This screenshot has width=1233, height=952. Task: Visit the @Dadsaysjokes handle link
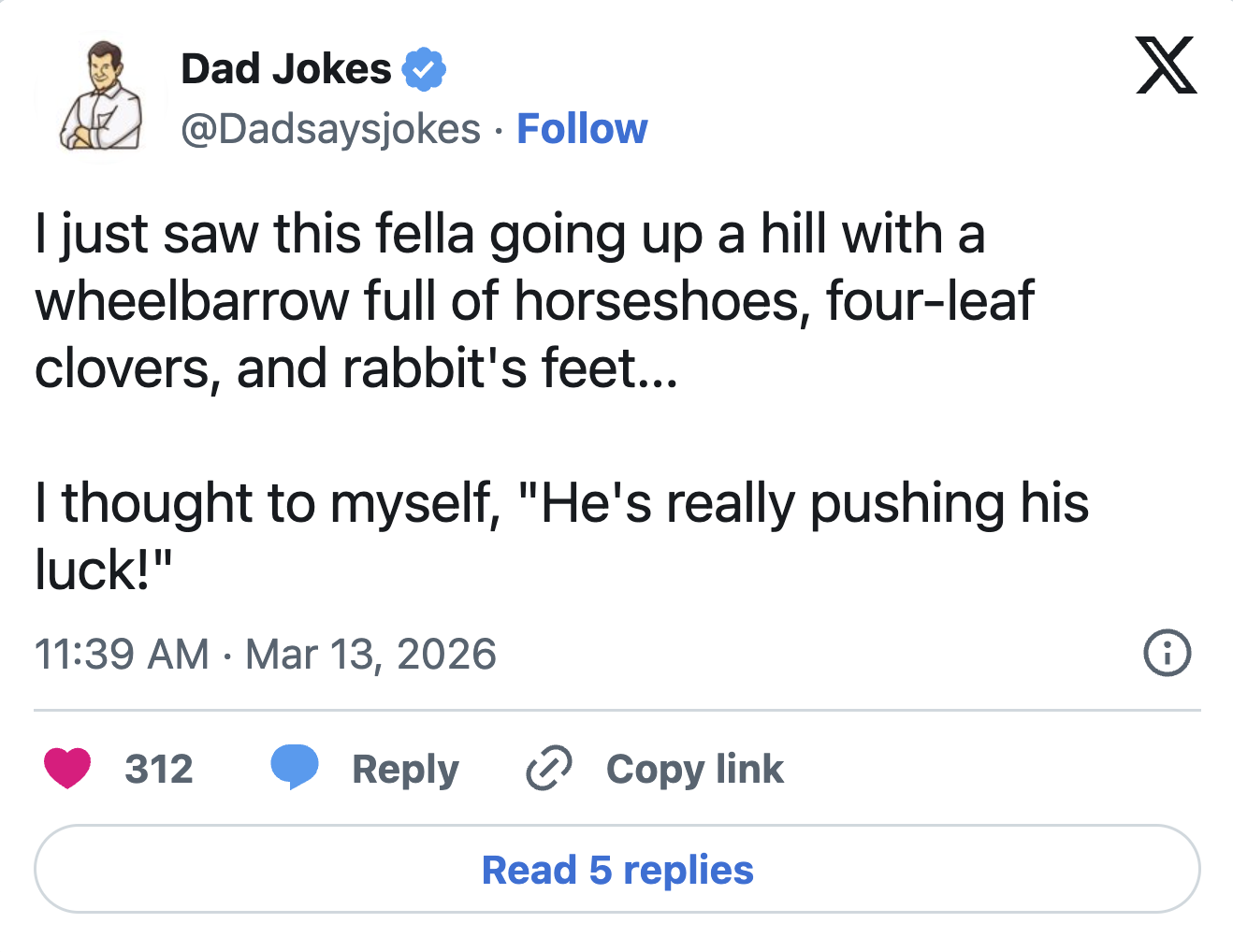330,129
